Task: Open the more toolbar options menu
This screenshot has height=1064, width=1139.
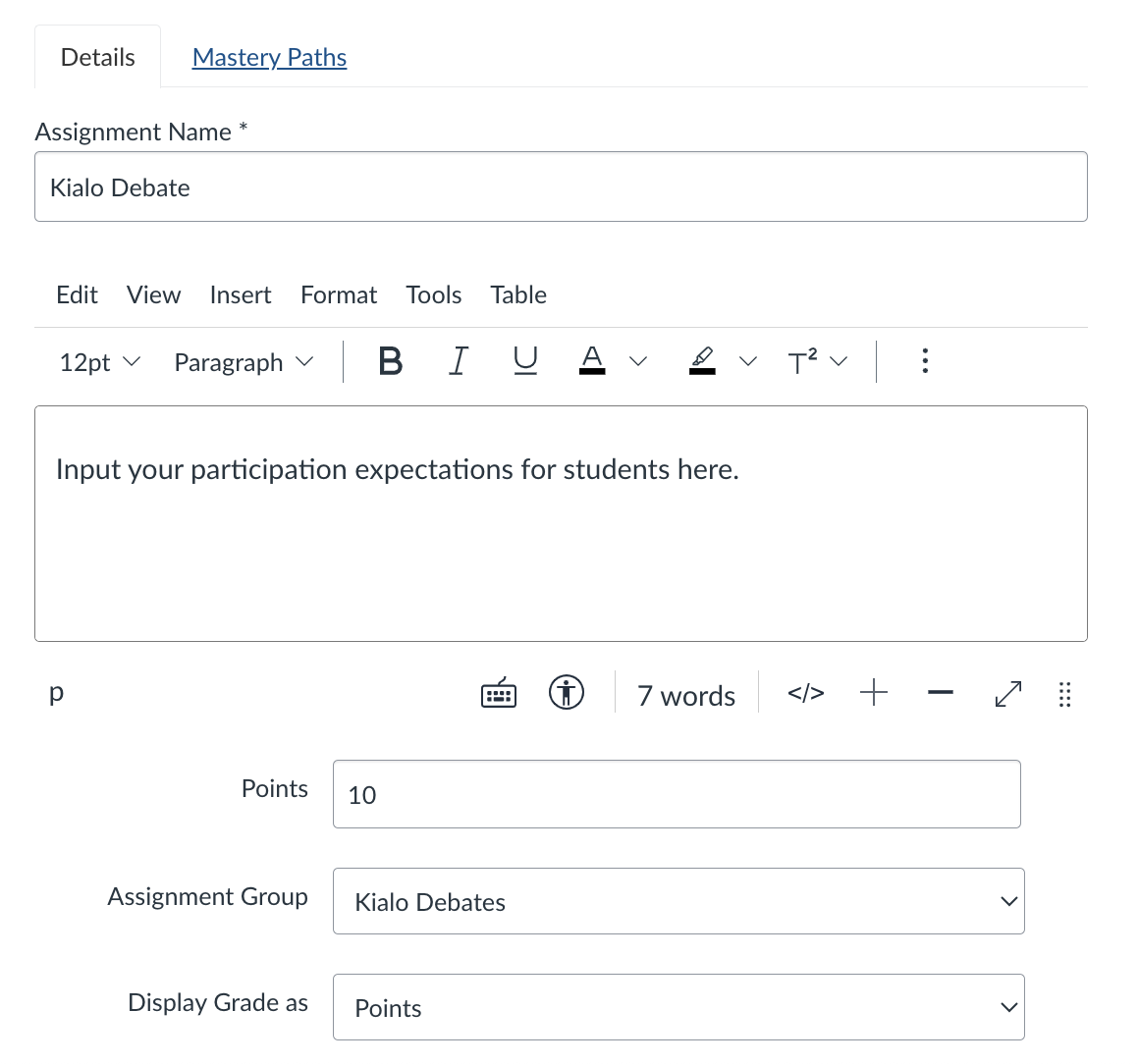Action: pos(924,361)
